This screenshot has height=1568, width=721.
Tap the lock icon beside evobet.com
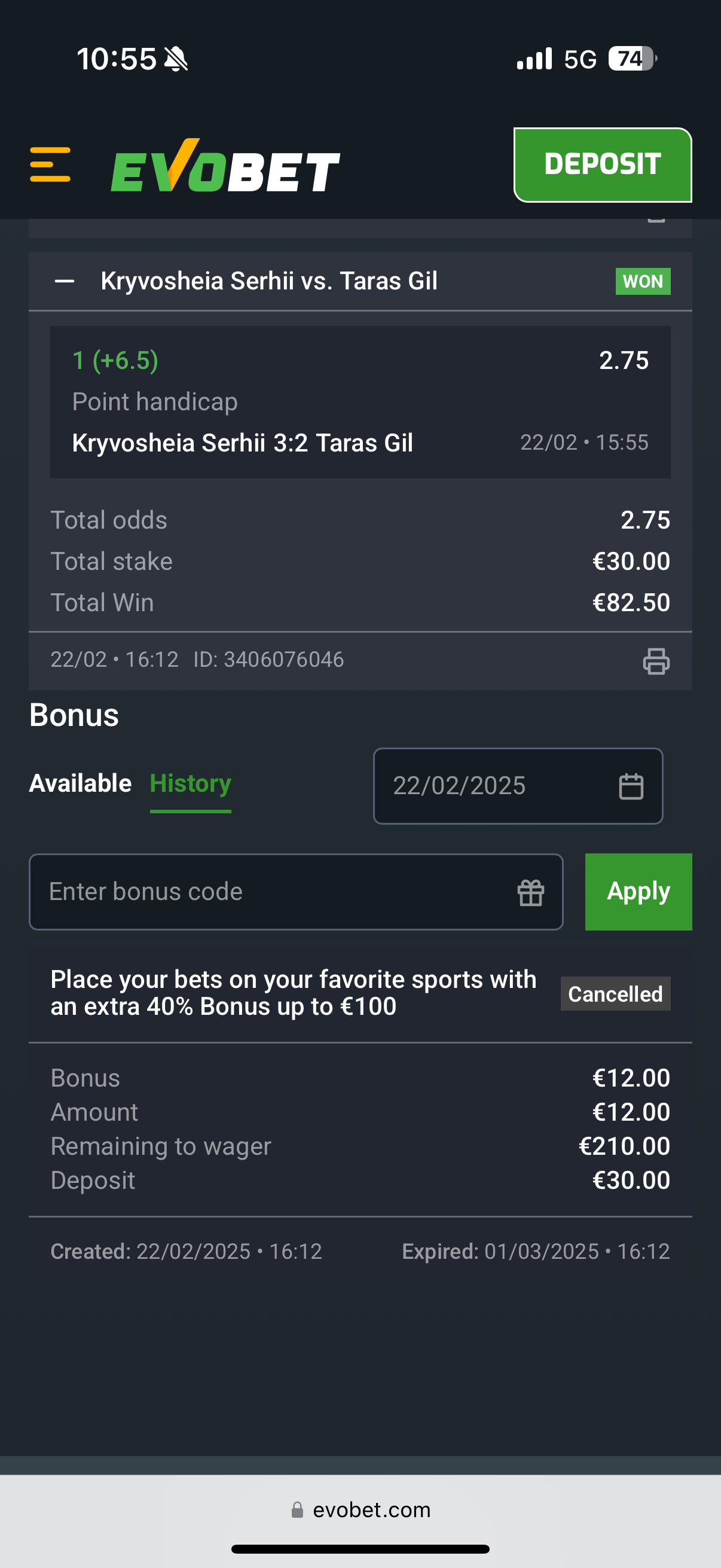coord(298,1510)
